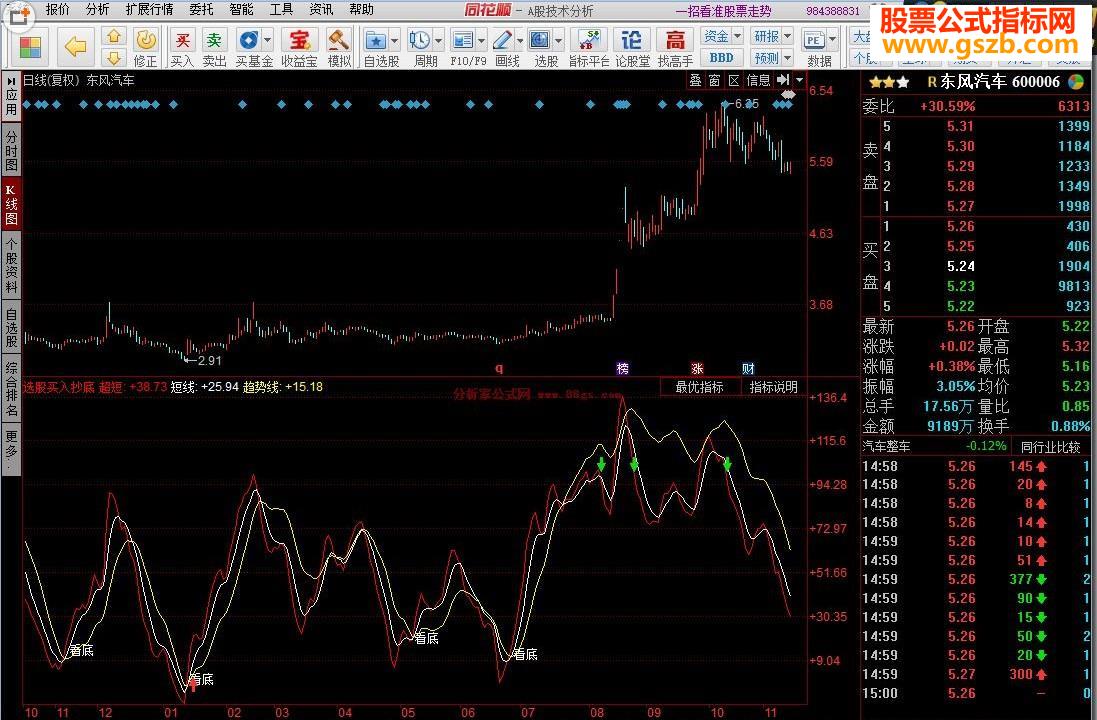Screen dimensions: 1097x720
Task: Click the 最优指标 button
Action: [699, 387]
